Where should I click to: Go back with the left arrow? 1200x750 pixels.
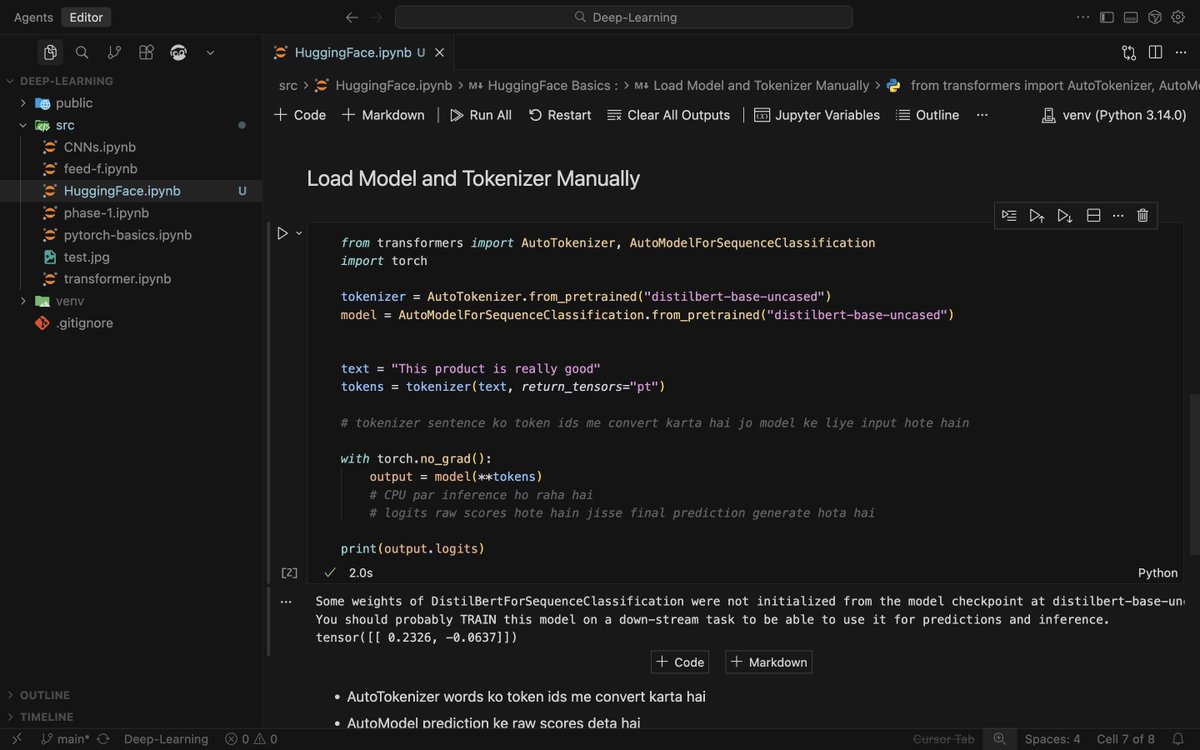[352, 17]
